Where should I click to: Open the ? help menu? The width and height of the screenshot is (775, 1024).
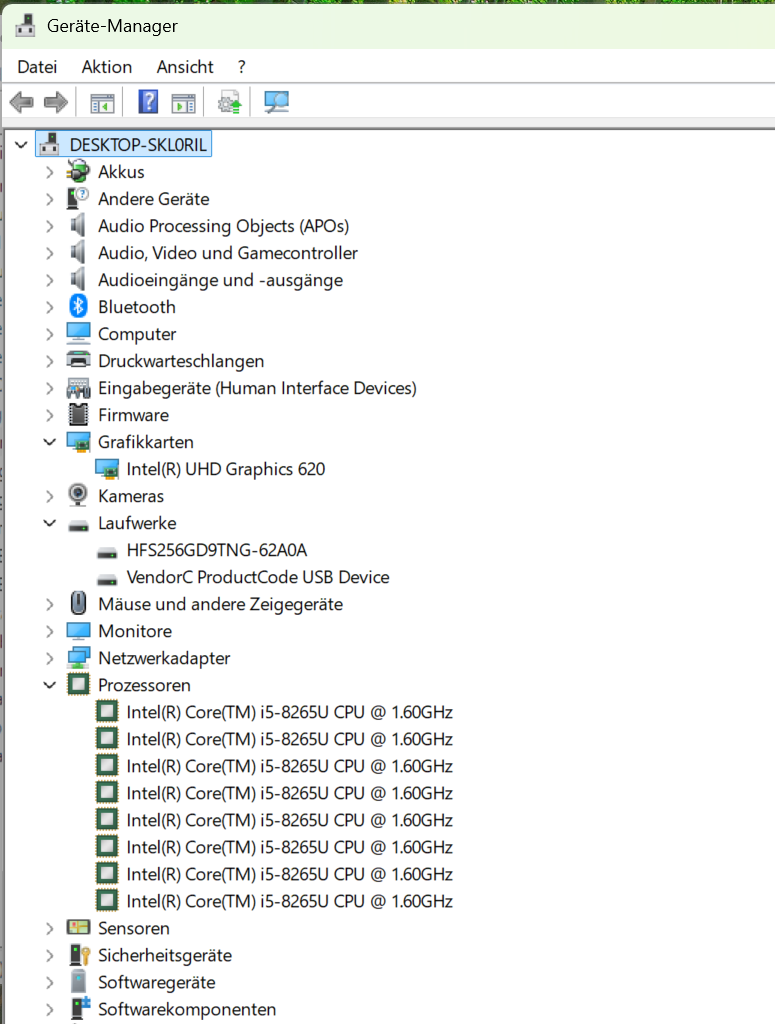coord(242,67)
